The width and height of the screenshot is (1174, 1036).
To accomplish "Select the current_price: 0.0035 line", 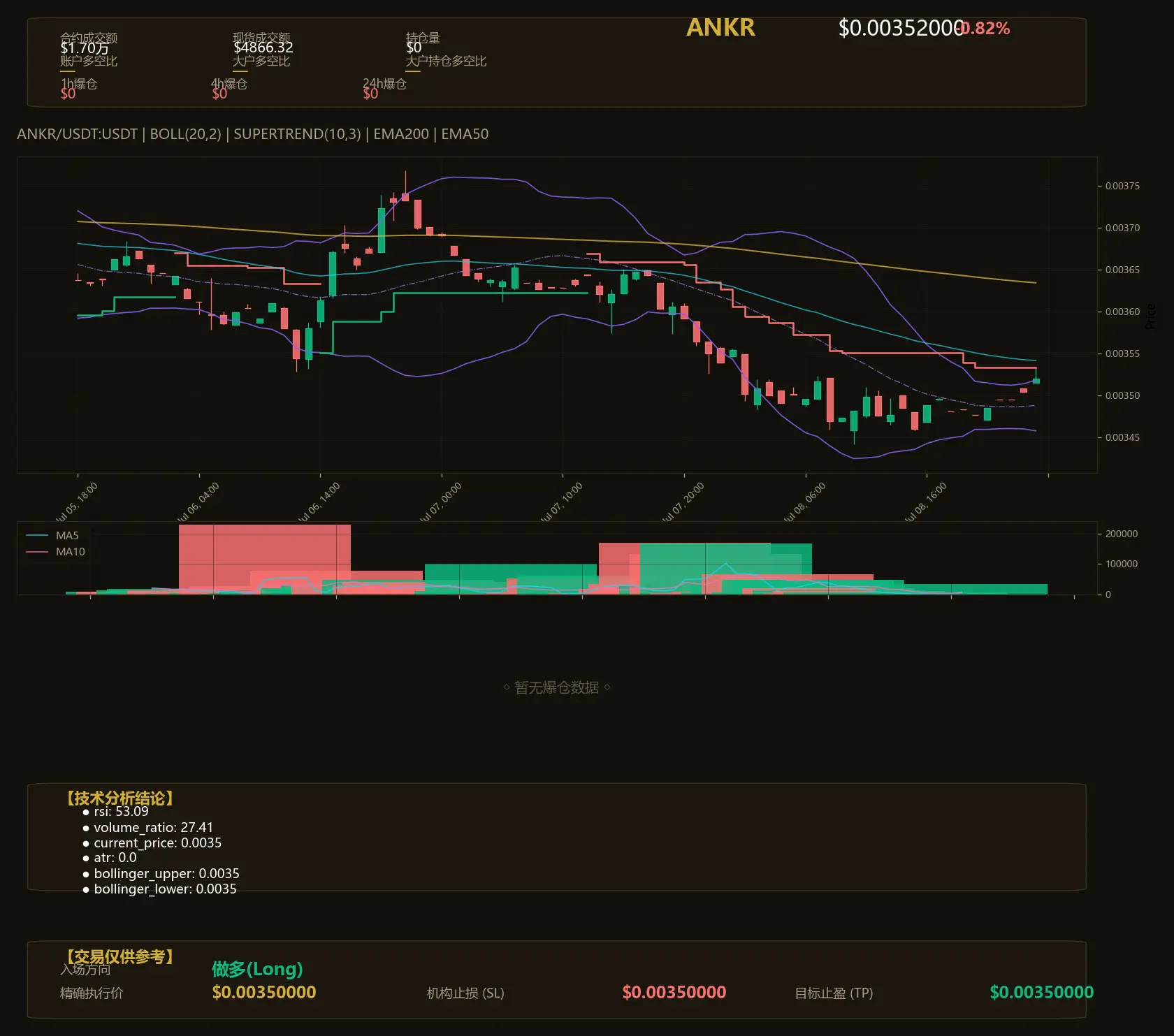I will [152, 843].
